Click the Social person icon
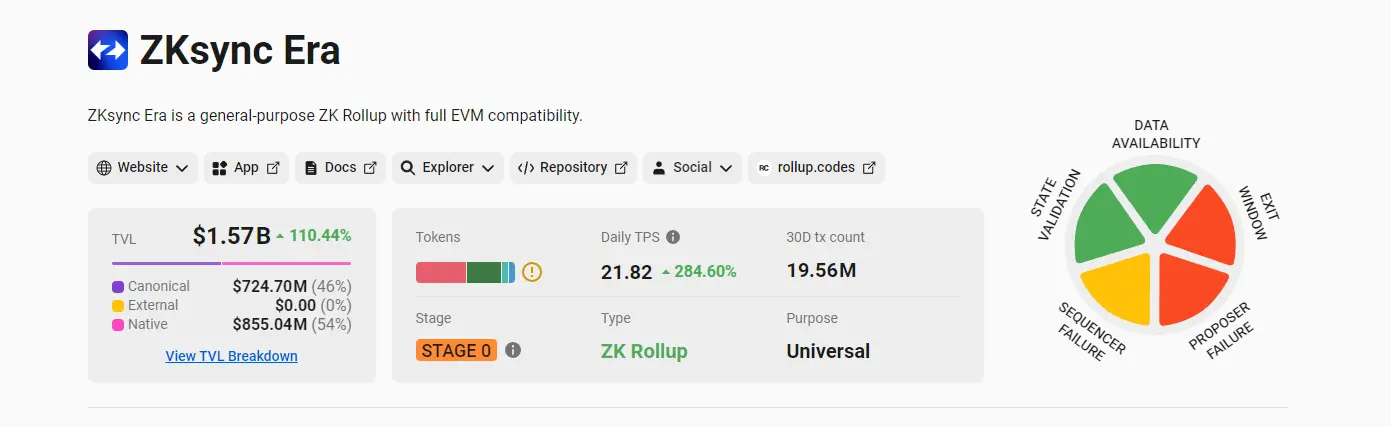Screen dimensions: 1391x427 (659, 168)
